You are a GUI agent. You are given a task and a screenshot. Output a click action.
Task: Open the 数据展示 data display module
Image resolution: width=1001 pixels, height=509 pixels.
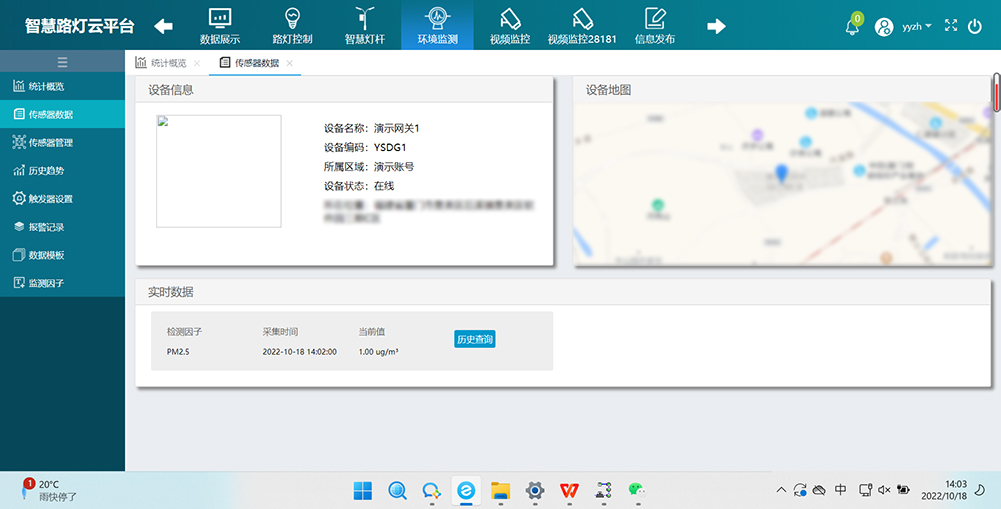(x=219, y=25)
